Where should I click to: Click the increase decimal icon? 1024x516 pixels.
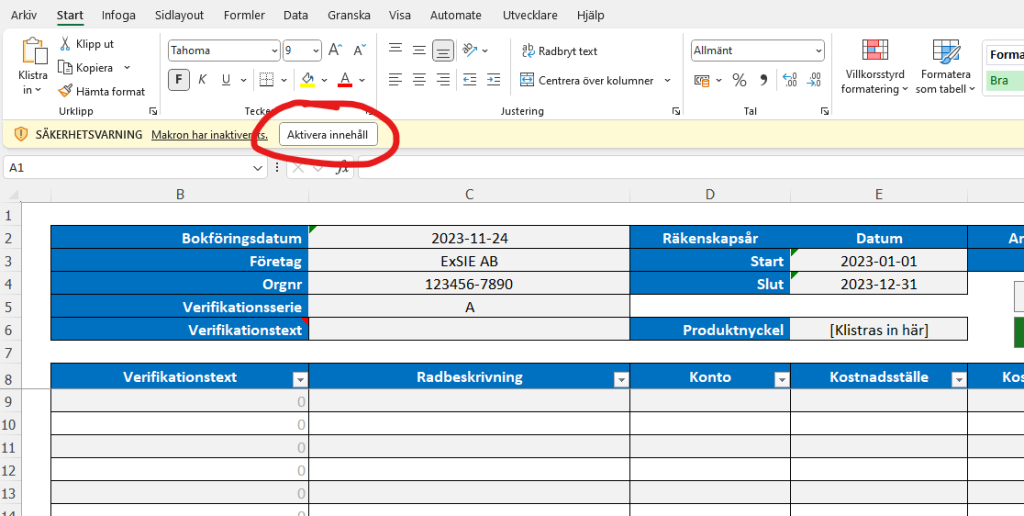point(789,80)
